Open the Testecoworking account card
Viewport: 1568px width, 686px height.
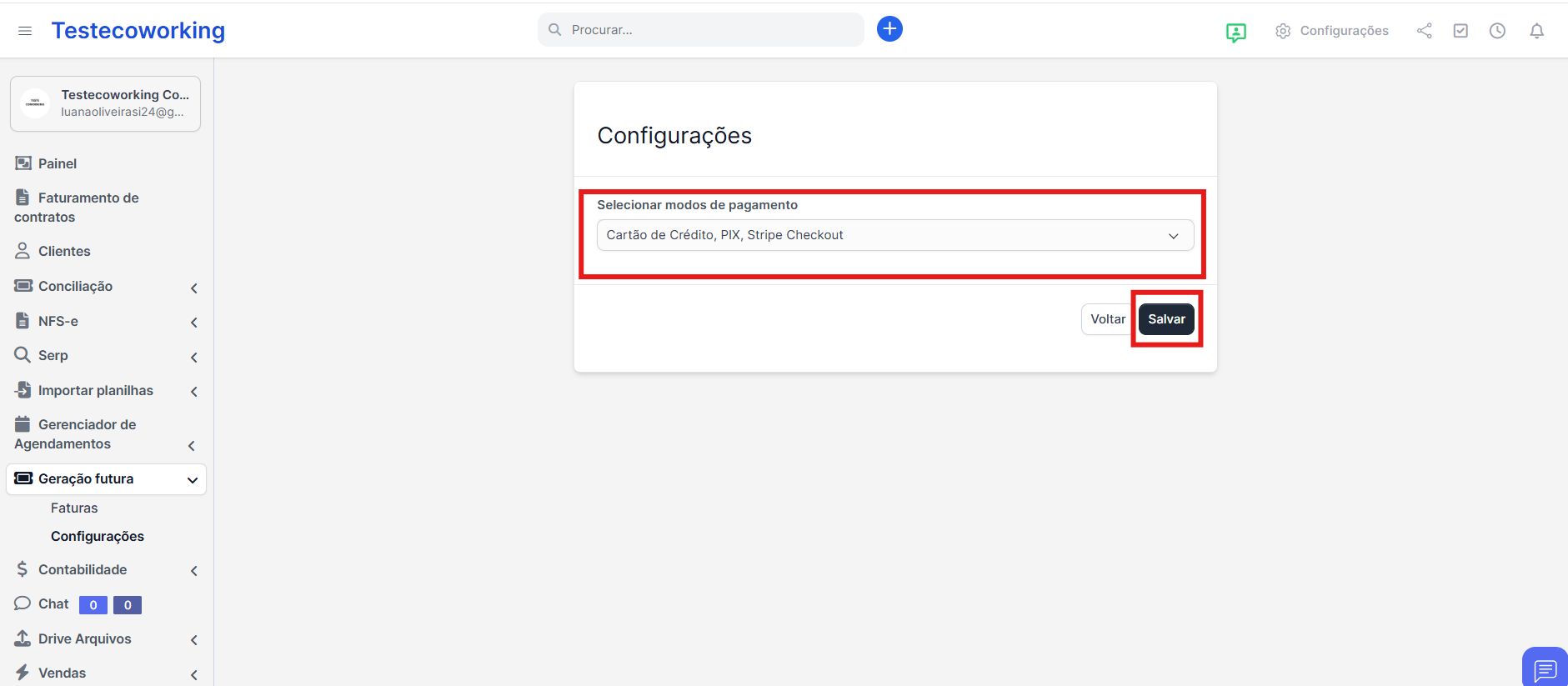click(x=105, y=103)
